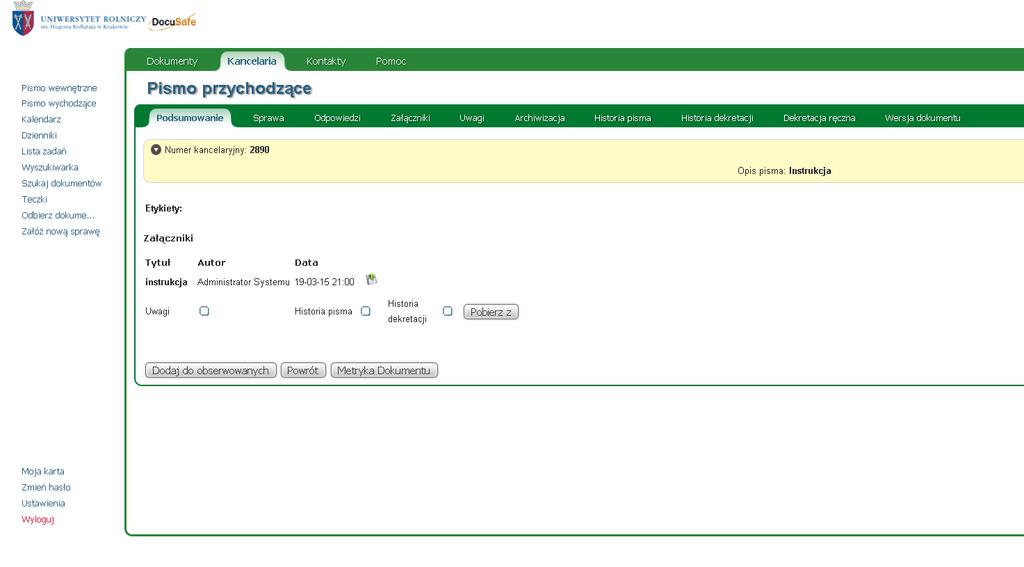Open Pismo wewnętrzne sidebar link
Viewport: 1024px width, 567px height.
(59, 88)
